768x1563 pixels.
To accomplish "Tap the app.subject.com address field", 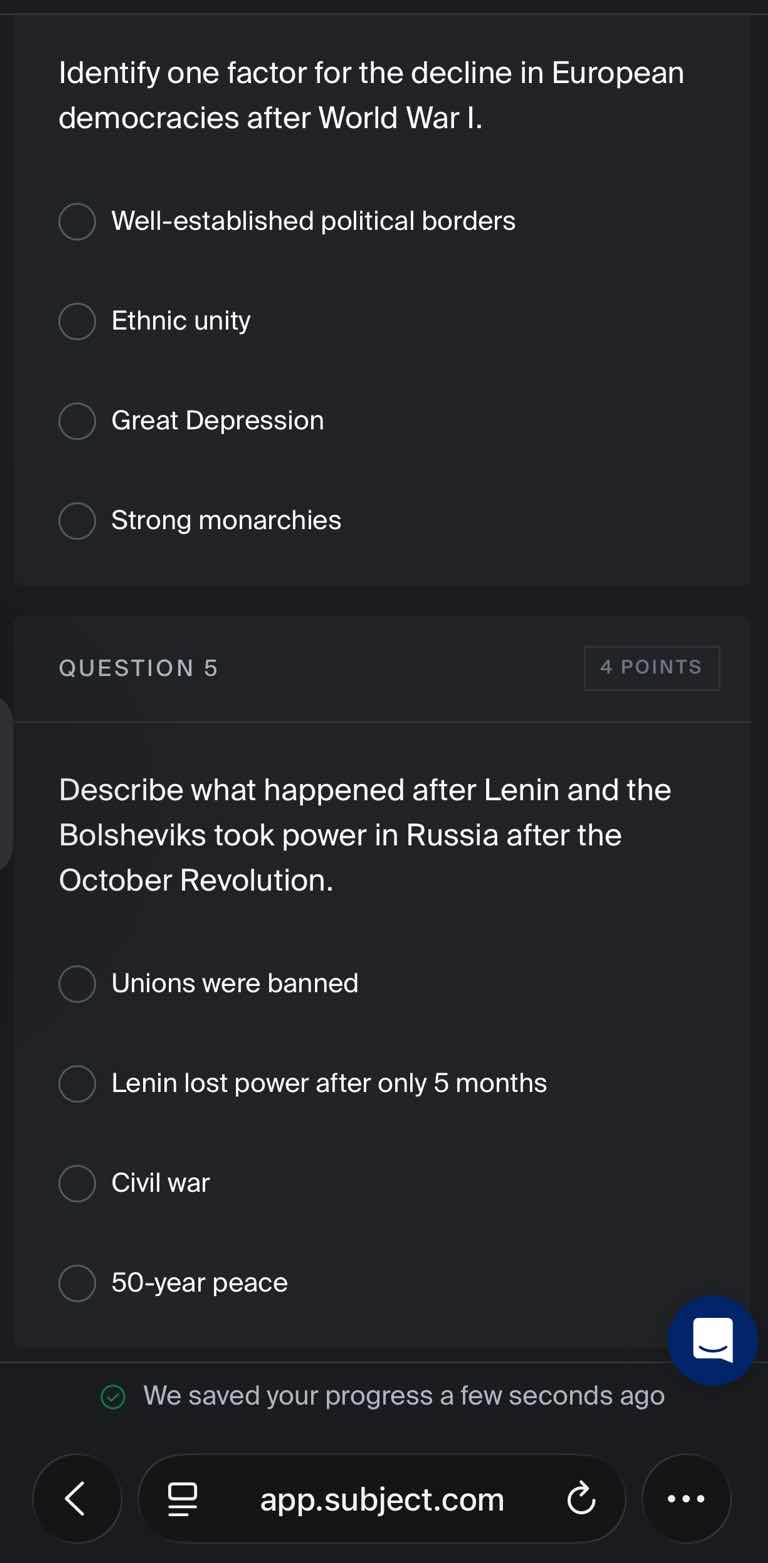I will tap(382, 1498).
